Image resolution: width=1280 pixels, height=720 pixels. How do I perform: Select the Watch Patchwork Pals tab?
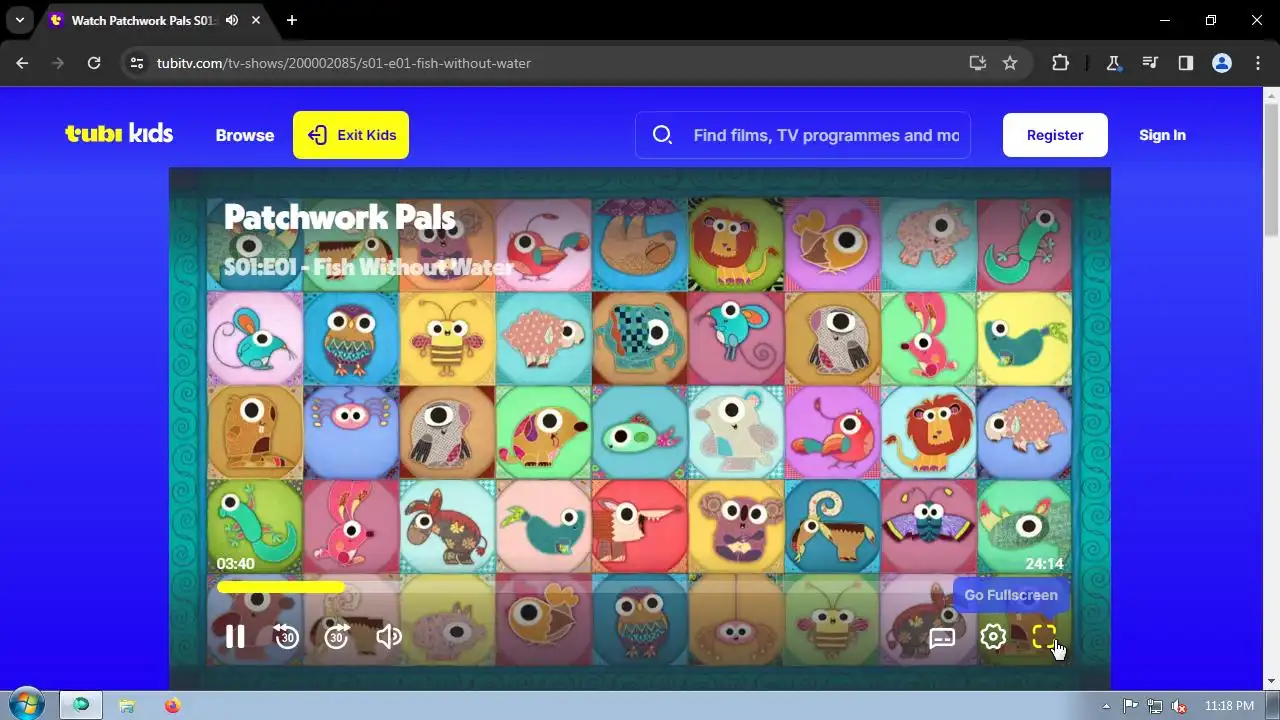(144, 20)
